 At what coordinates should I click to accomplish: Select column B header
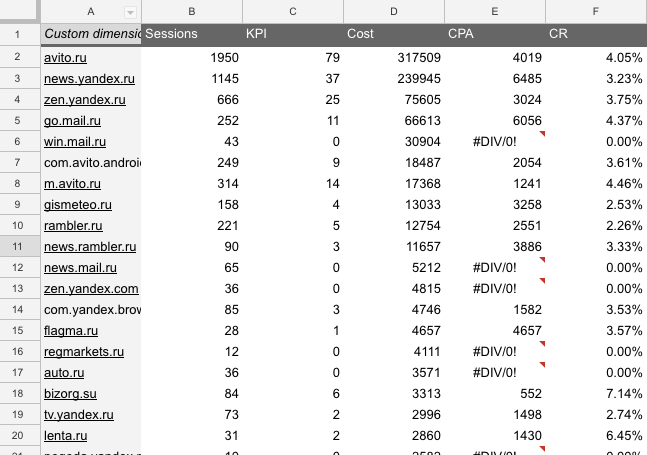pos(192,11)
